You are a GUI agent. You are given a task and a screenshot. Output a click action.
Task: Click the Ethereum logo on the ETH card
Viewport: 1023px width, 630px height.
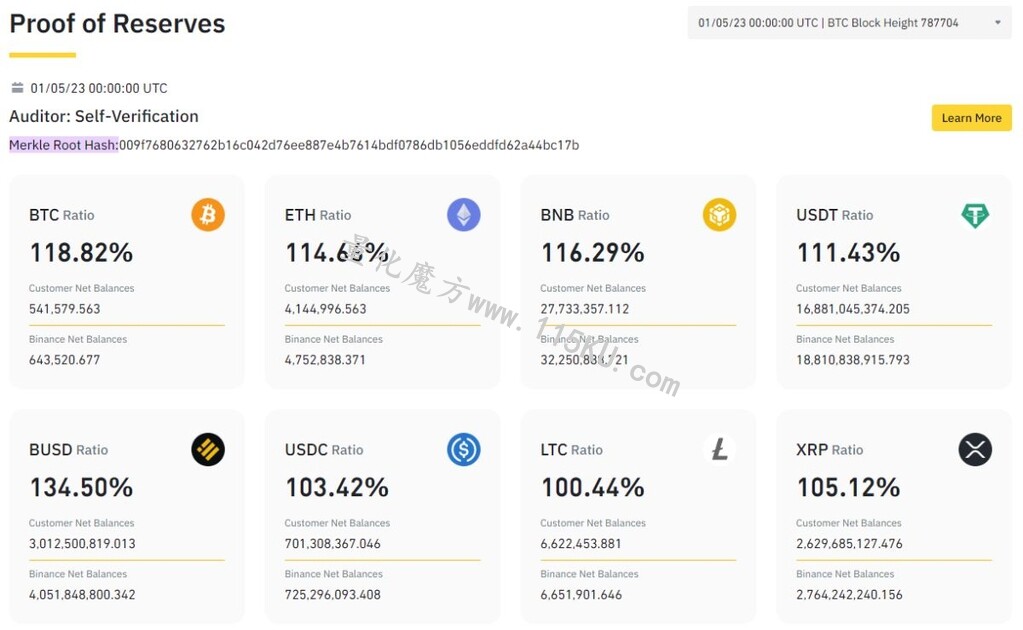click(464, 215)
